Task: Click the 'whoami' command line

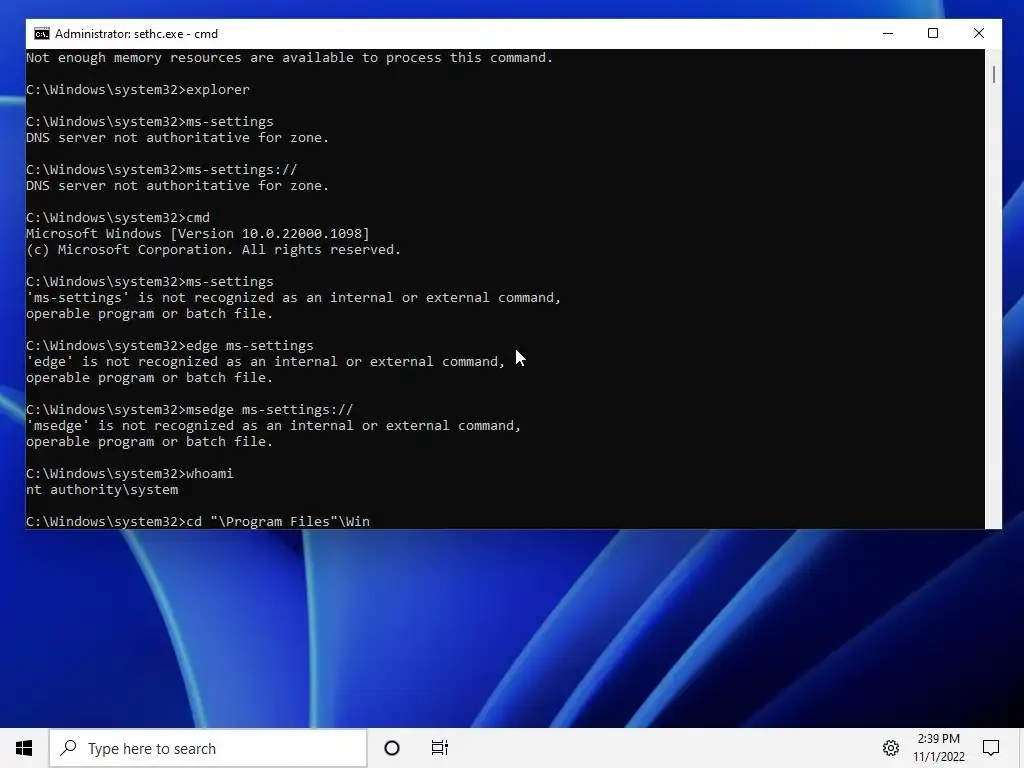Action: (x=129, y=473)
